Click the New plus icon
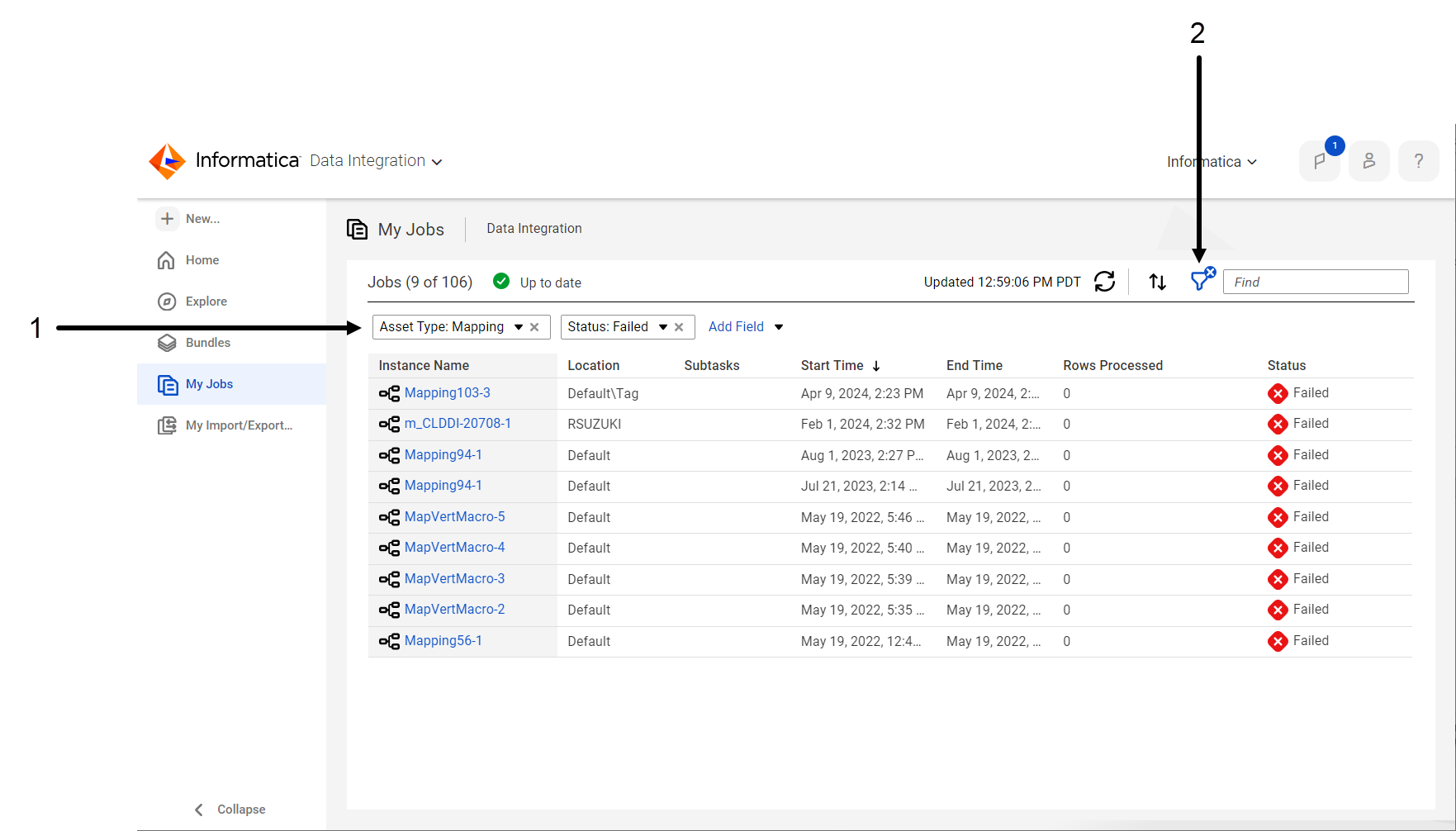The image size is (1456, 831). click(x=168, y=219)
